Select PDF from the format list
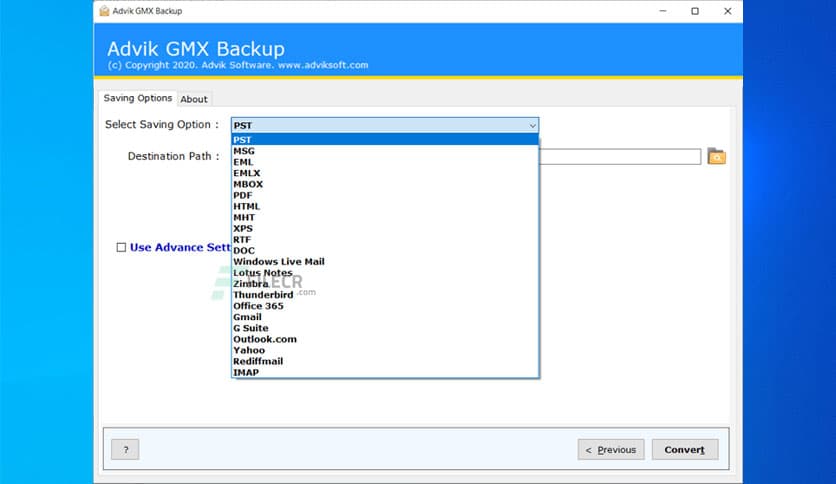The image size is (836, 484). coord(385,195)
